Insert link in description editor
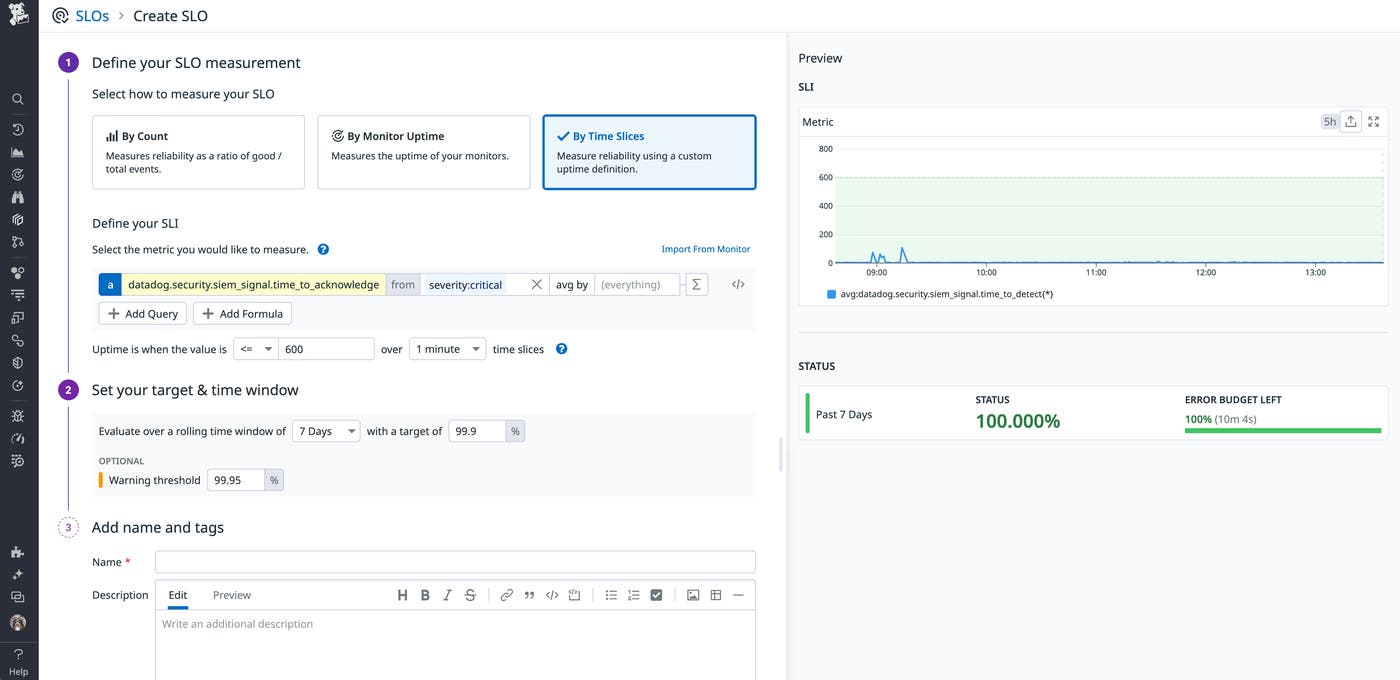Screen dimensions: 1400x680 coord(506,595)
